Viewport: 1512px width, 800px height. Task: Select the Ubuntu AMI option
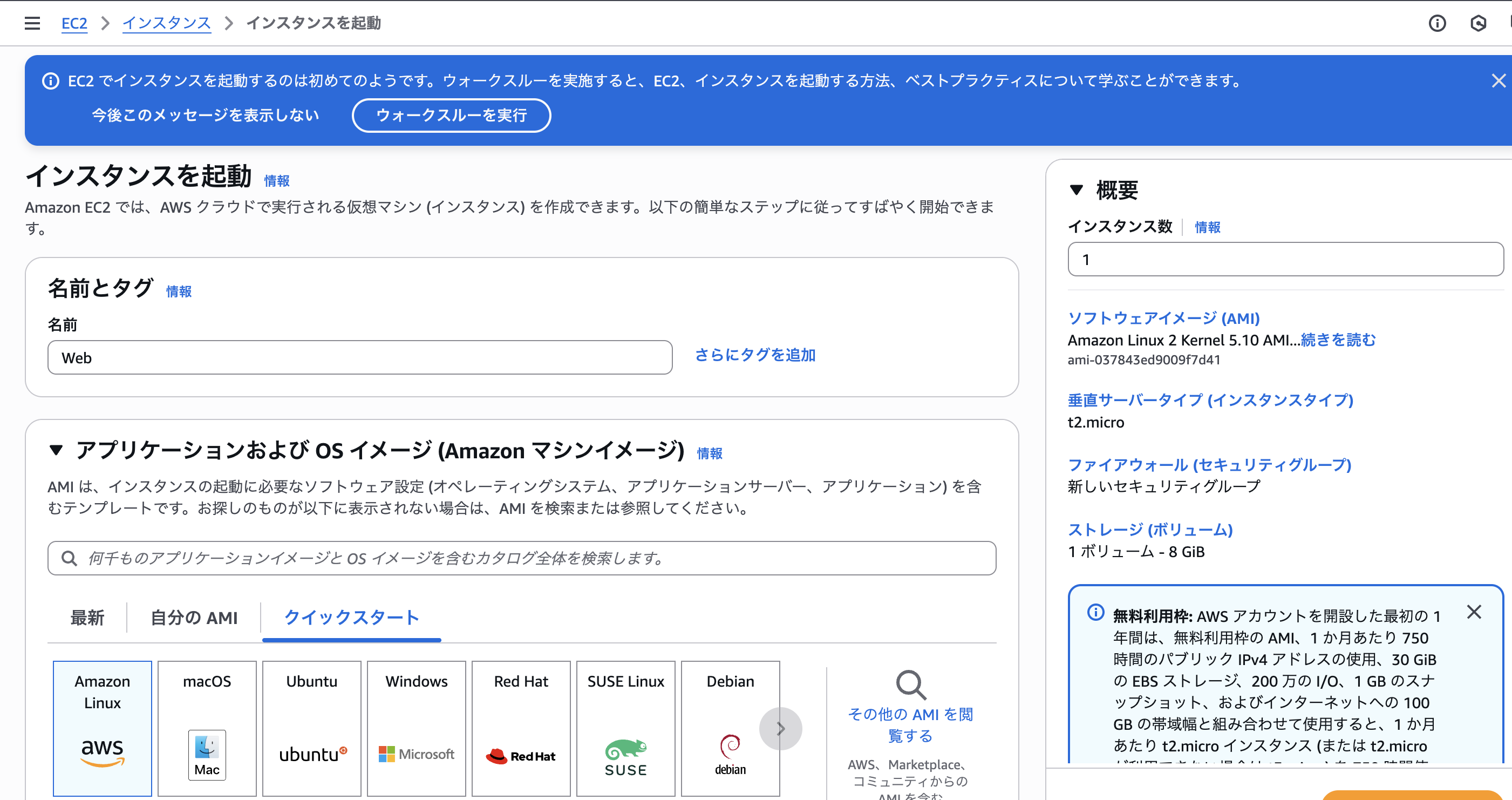312,728
